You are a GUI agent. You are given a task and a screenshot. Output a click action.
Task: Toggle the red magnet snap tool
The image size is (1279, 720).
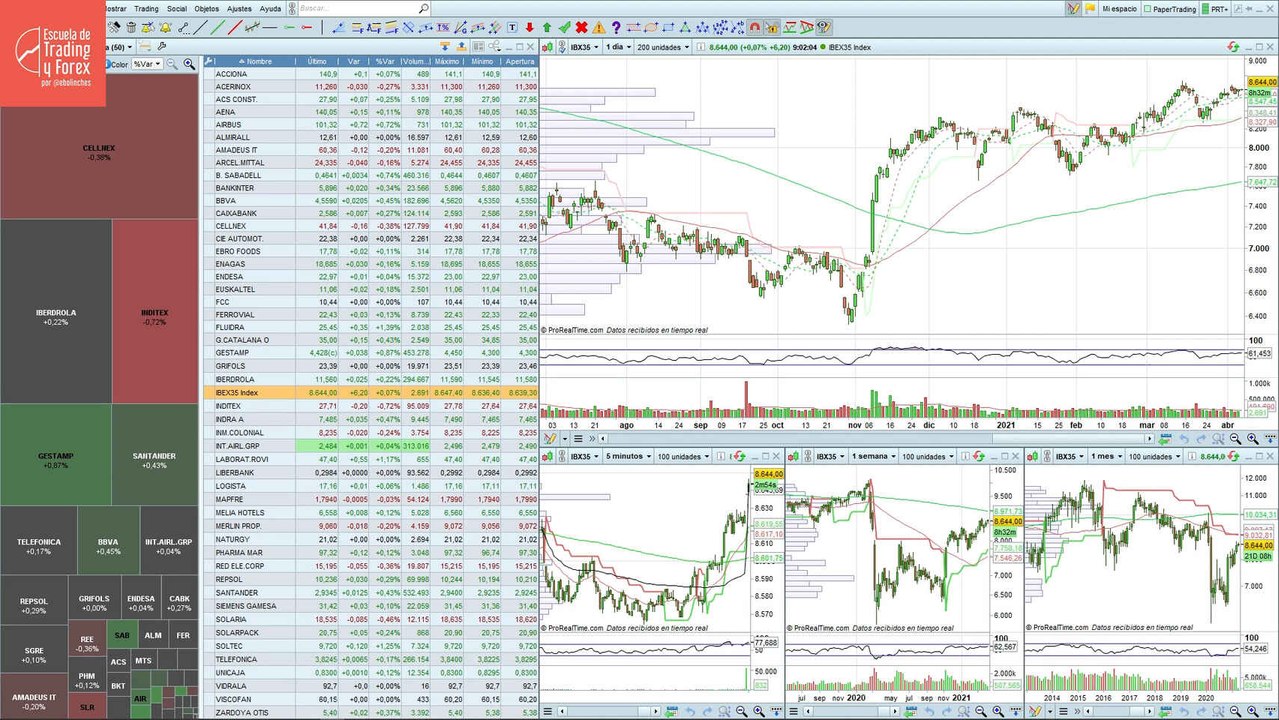click(x=754, y=27)
